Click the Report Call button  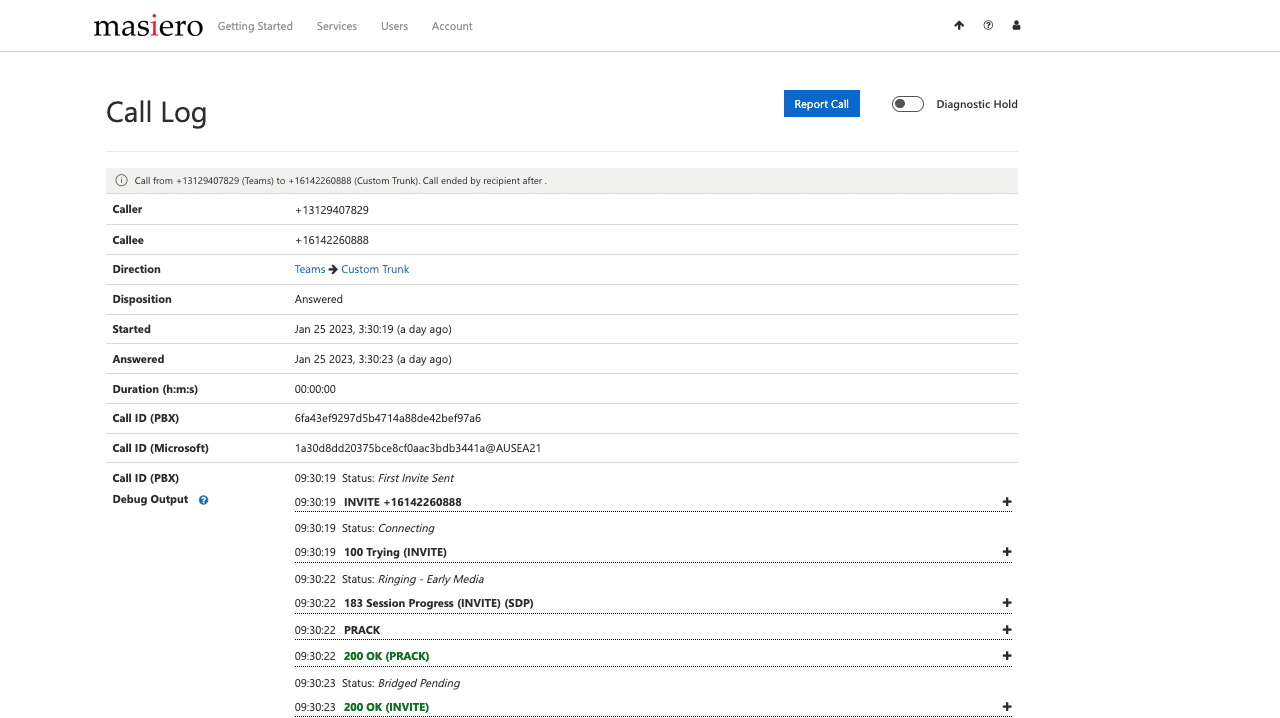point(821,103)
